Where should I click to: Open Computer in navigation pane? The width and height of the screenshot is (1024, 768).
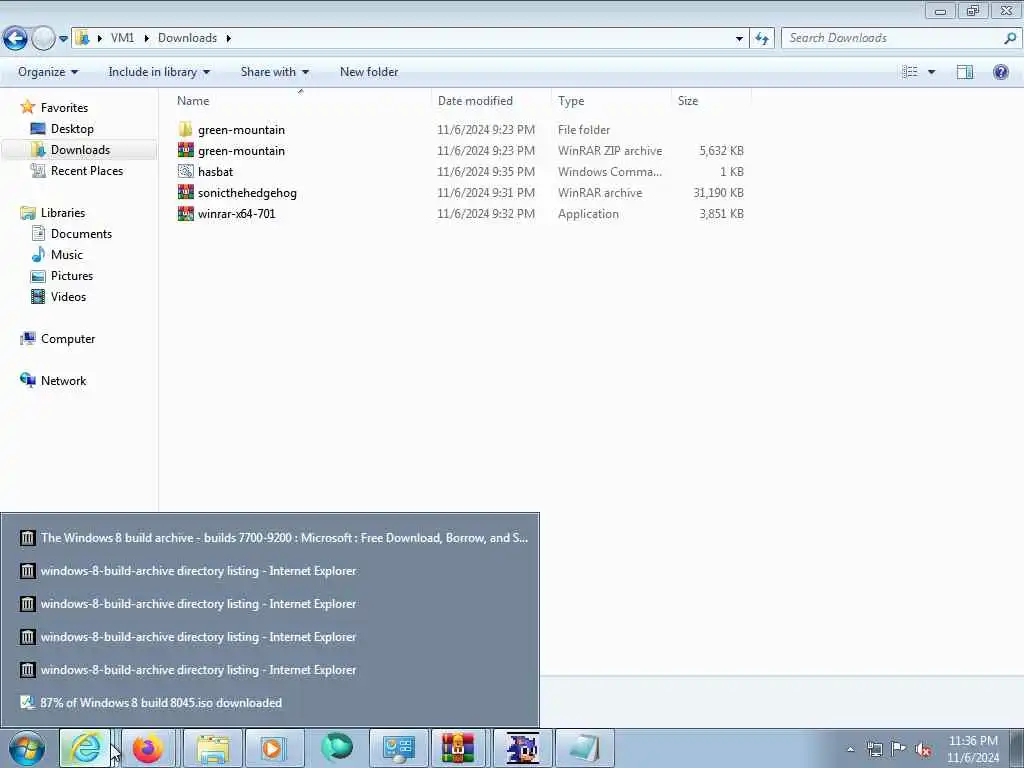[x=68, y=338]
